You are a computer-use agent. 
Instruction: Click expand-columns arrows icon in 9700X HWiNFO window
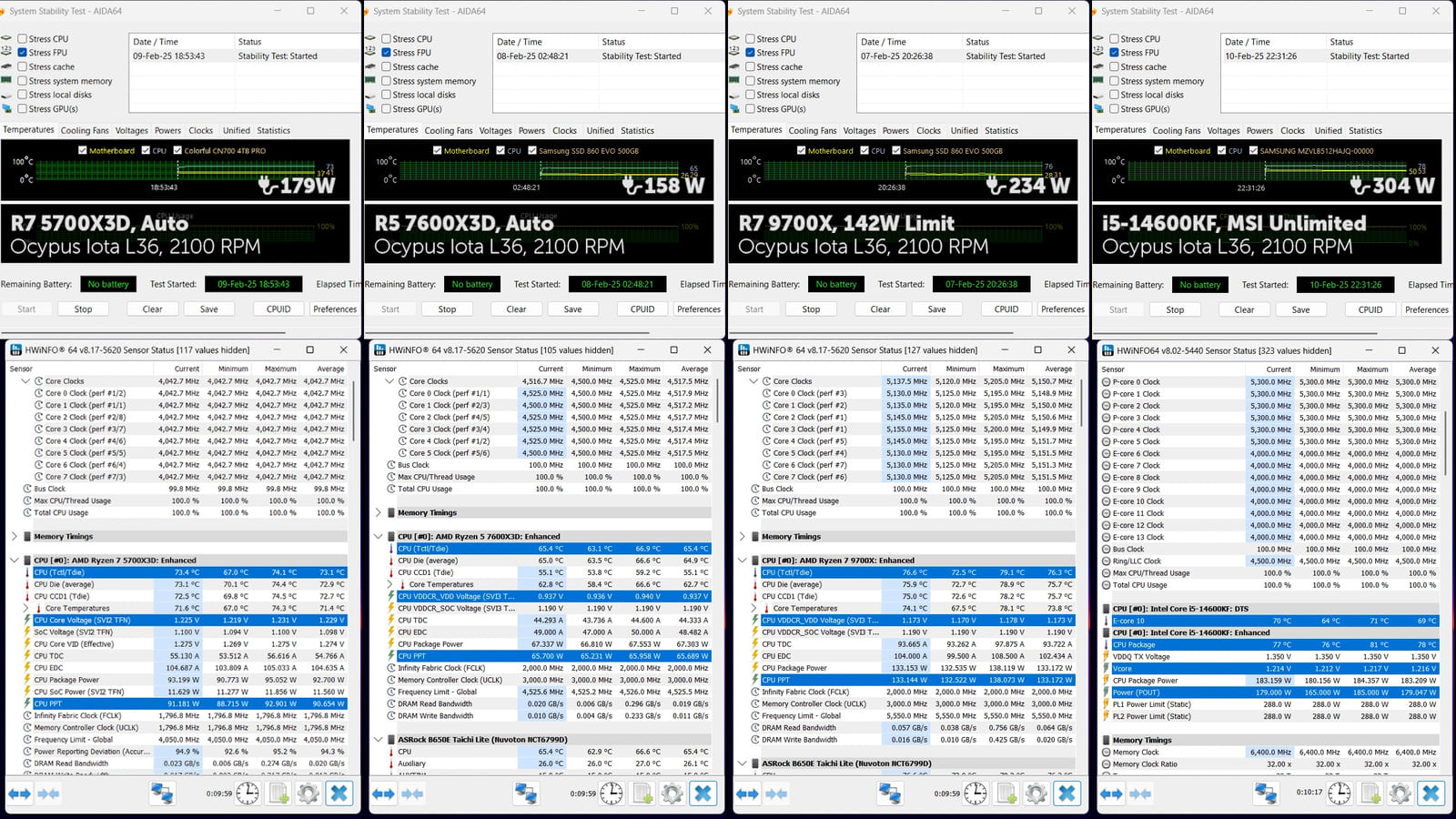pos(747,794)
